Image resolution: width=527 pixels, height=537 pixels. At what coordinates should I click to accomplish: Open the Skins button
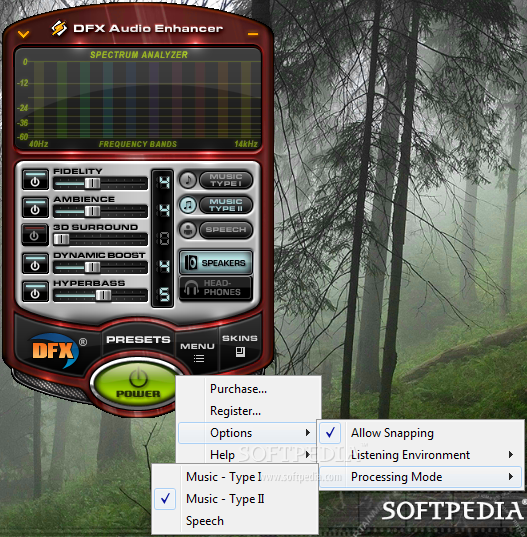(x=240, y=345)
